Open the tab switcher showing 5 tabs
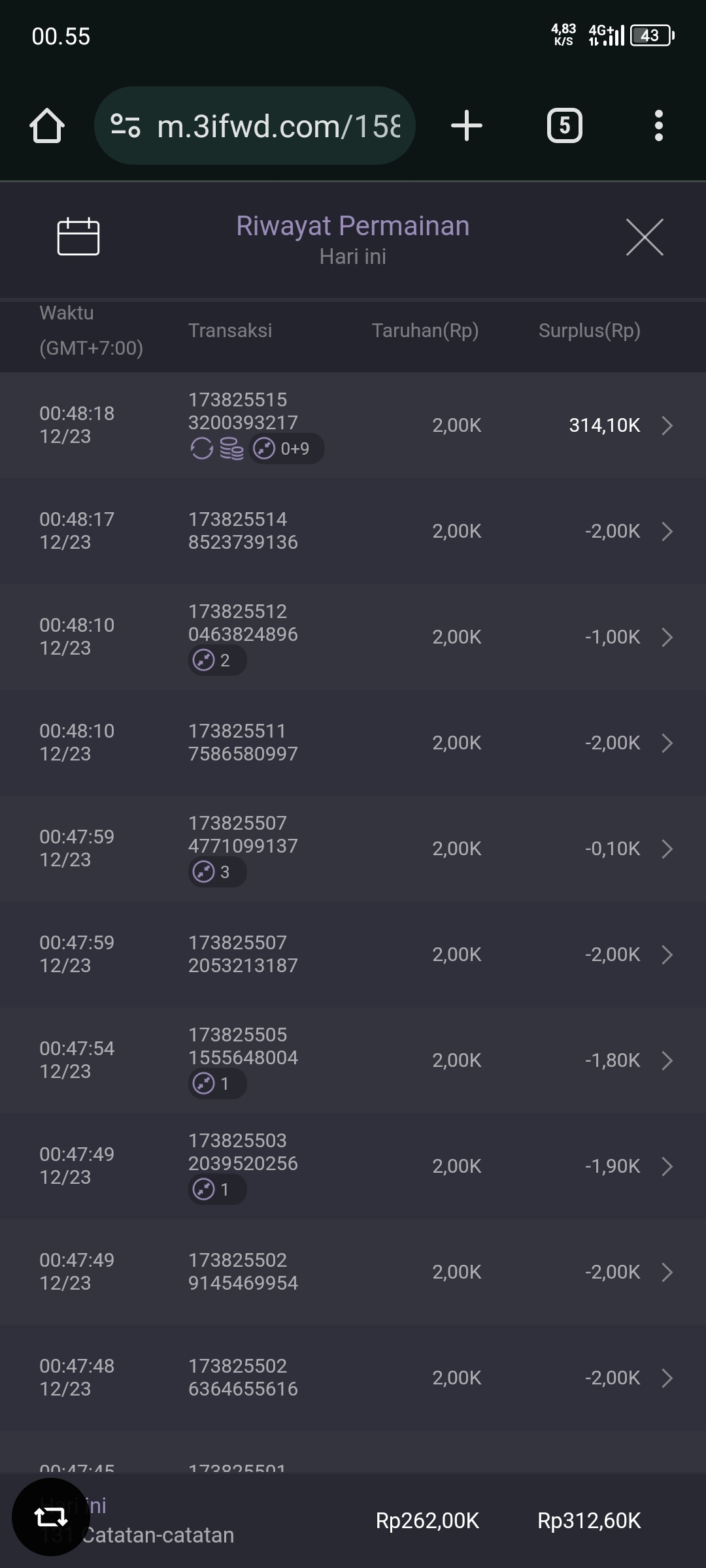 [565, 125]
